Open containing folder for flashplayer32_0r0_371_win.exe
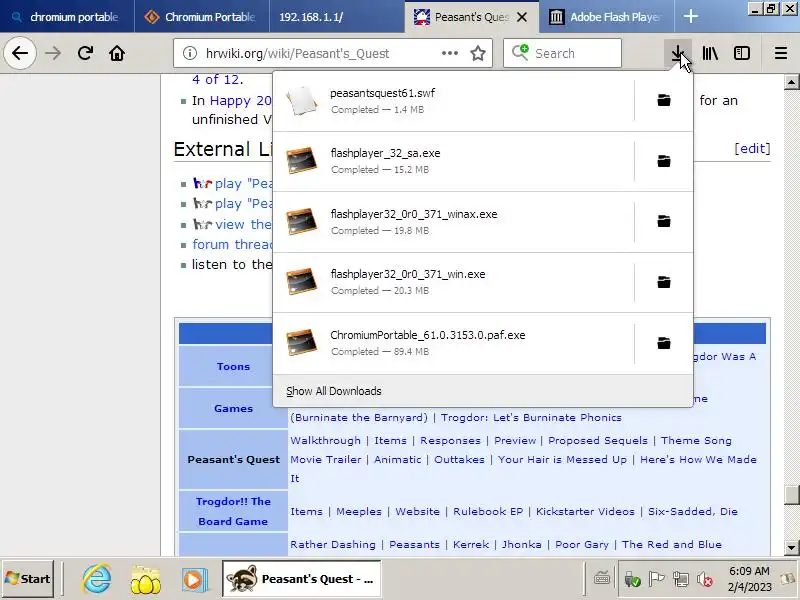The image size is (800, 600). click(x=664, y=282)
